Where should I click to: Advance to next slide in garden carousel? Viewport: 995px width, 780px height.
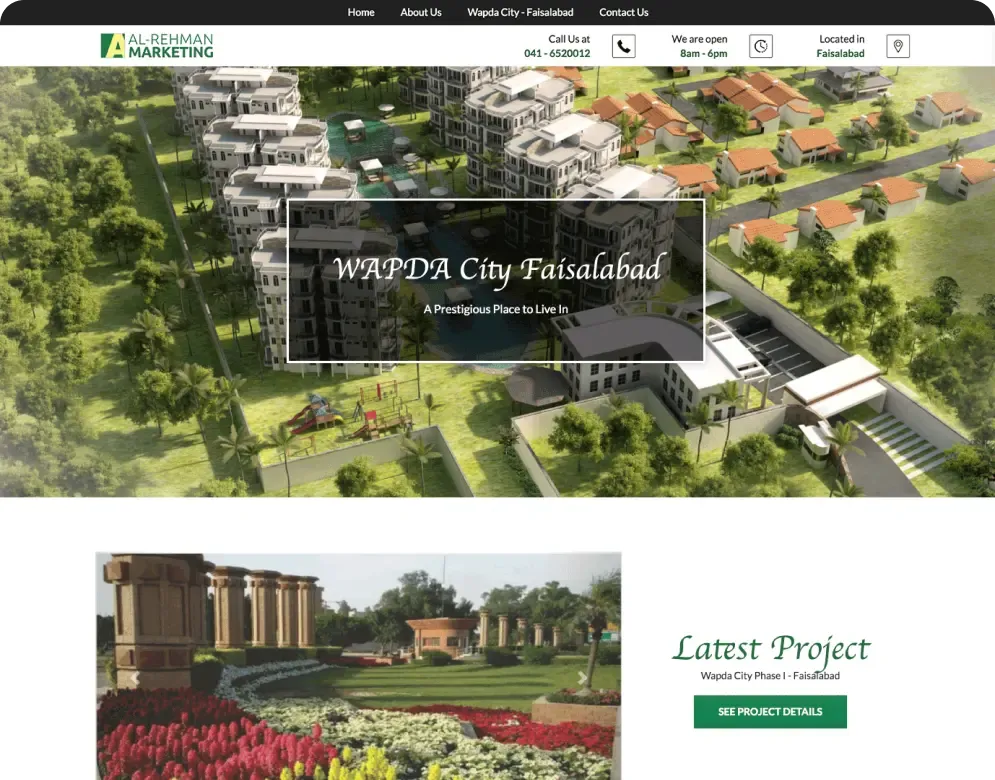[582, 678]
